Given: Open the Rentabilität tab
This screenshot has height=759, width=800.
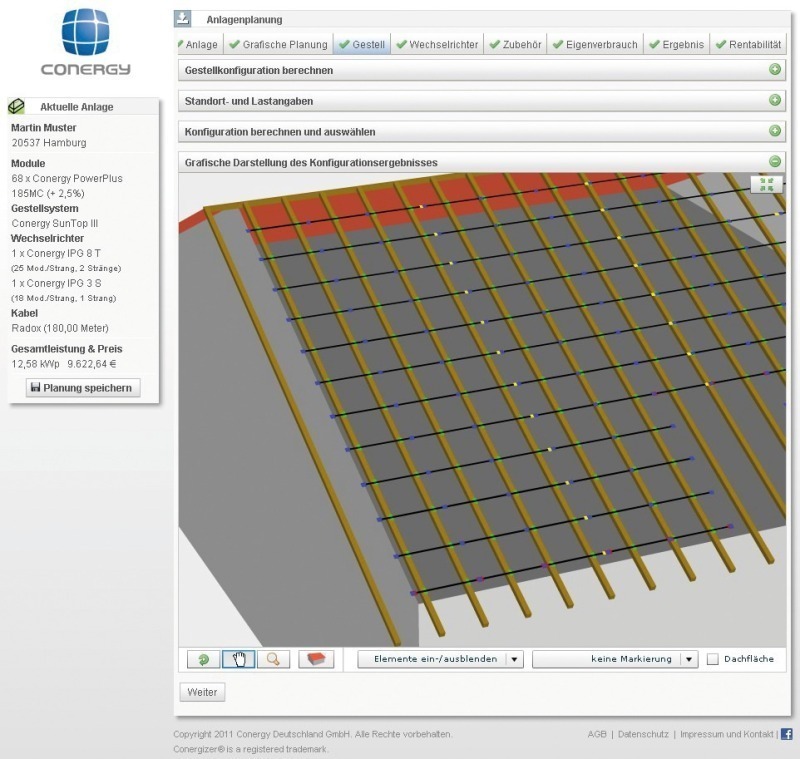Looking at the screenshot, I should tap(748, 45).
